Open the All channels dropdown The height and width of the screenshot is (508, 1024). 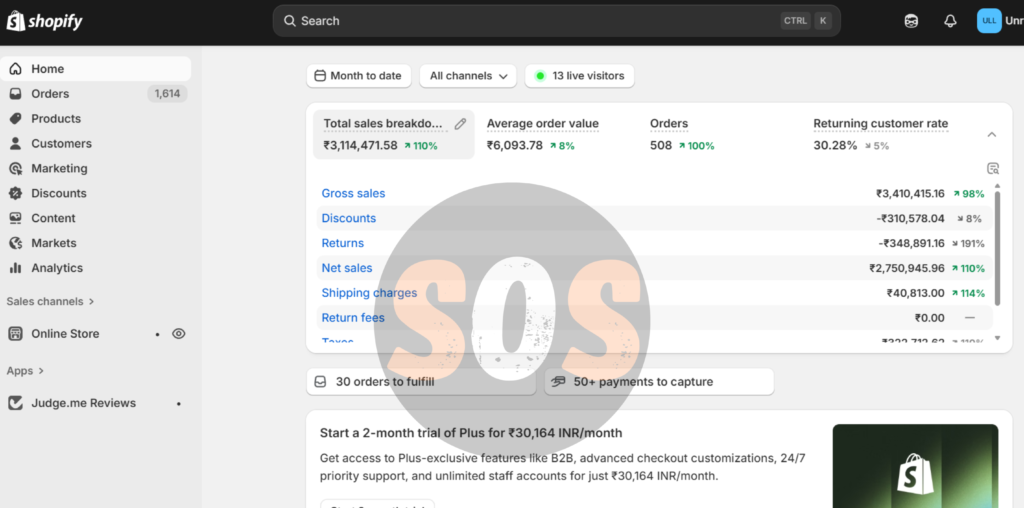468,76
